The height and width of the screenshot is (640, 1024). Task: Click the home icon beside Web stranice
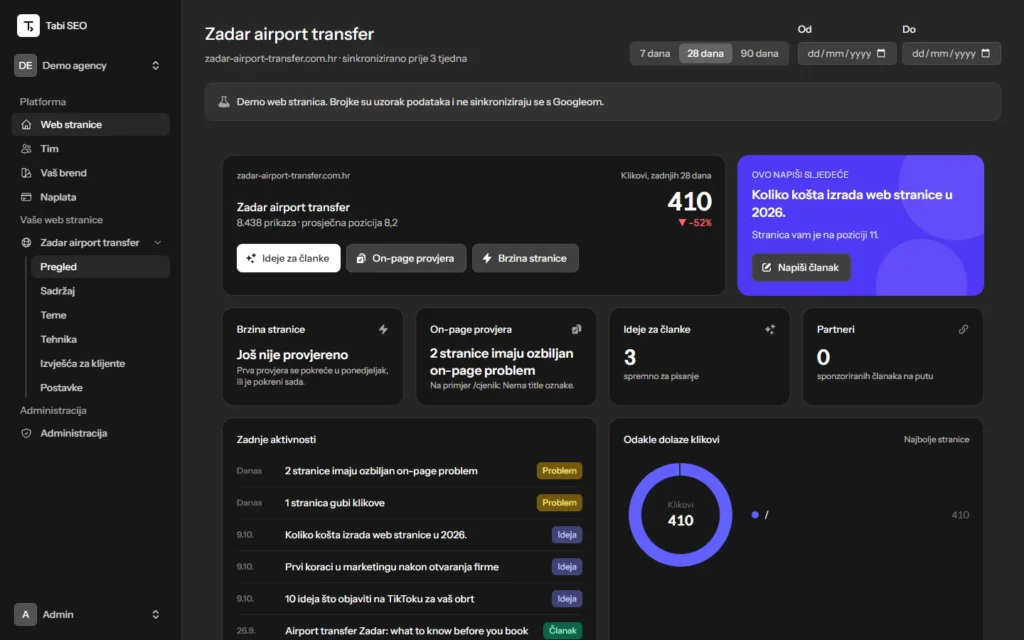[26, 124]
